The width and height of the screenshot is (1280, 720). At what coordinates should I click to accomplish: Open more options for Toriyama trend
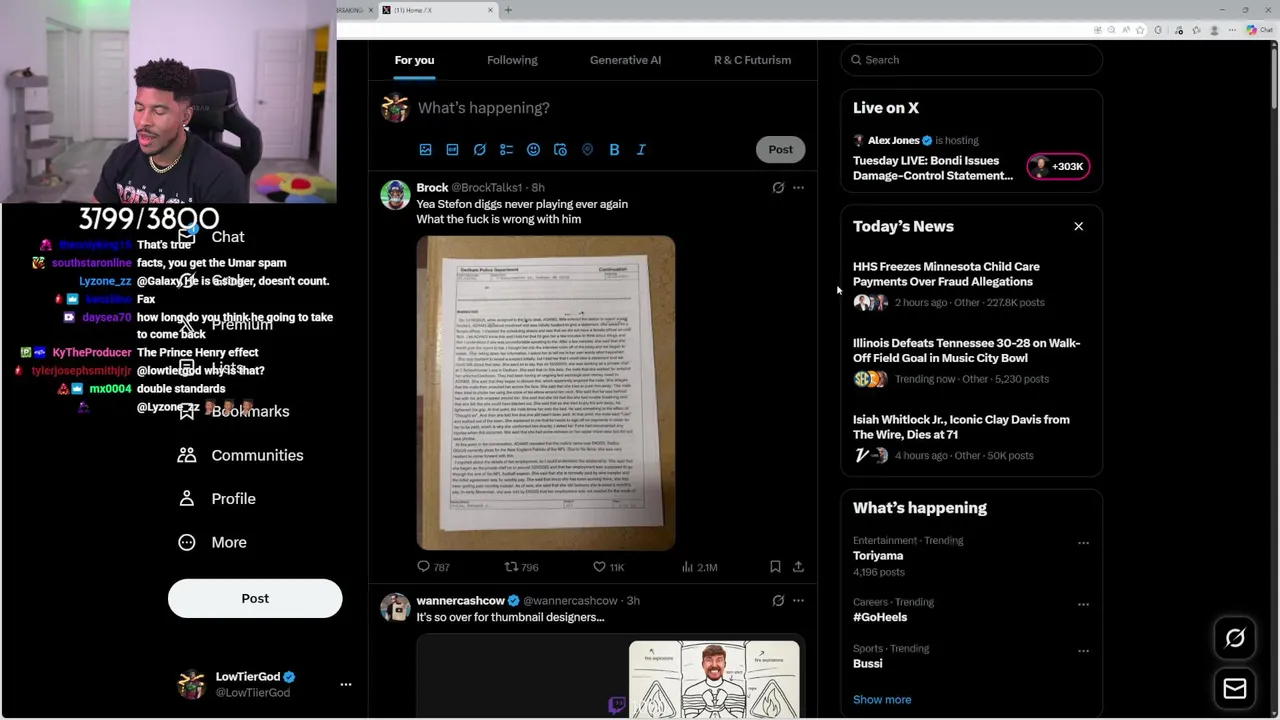[1083, 543]
